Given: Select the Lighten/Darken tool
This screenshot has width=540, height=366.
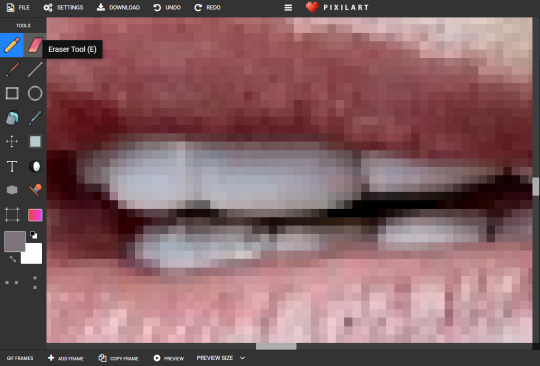Looking at the screenshot, I should click(35, 166).
